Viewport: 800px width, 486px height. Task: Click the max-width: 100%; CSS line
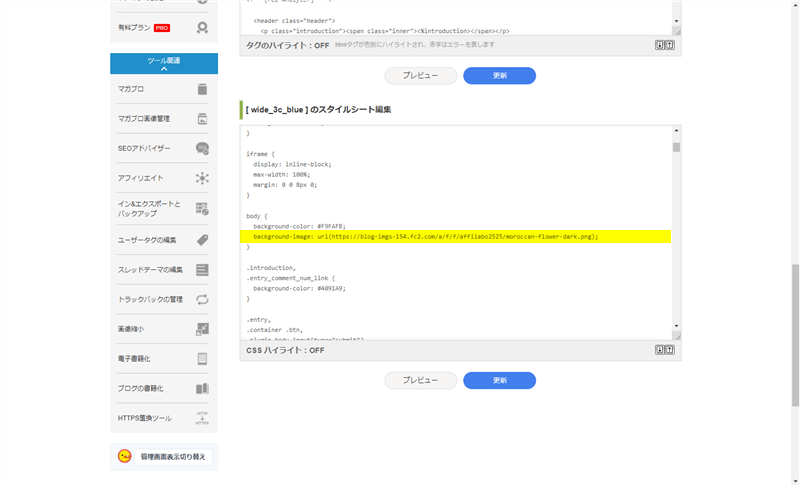(282, 174)
